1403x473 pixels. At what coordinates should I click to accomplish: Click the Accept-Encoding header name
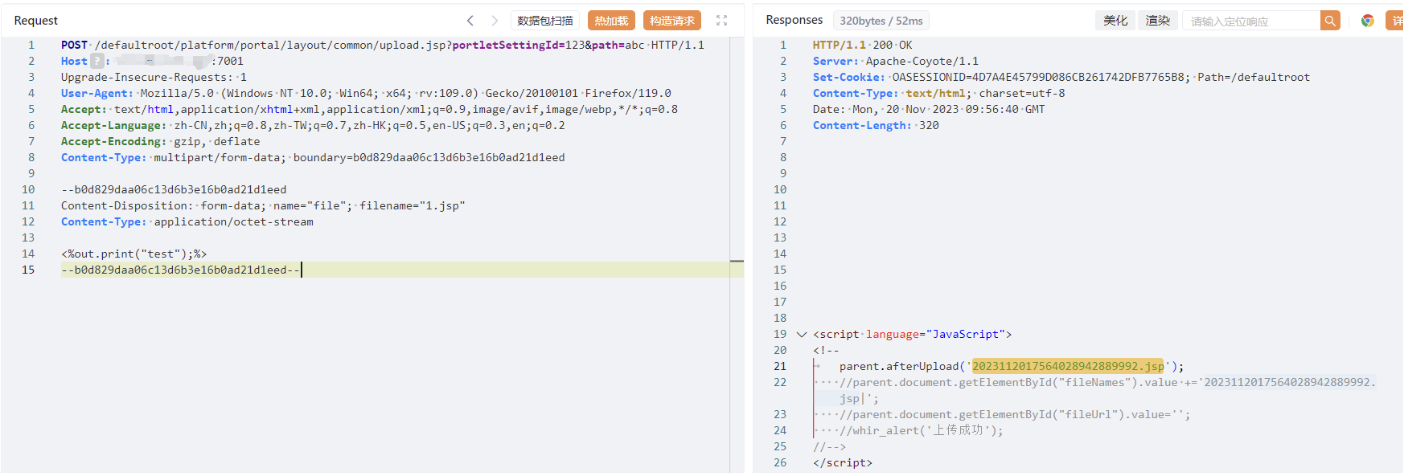(113, 141)
